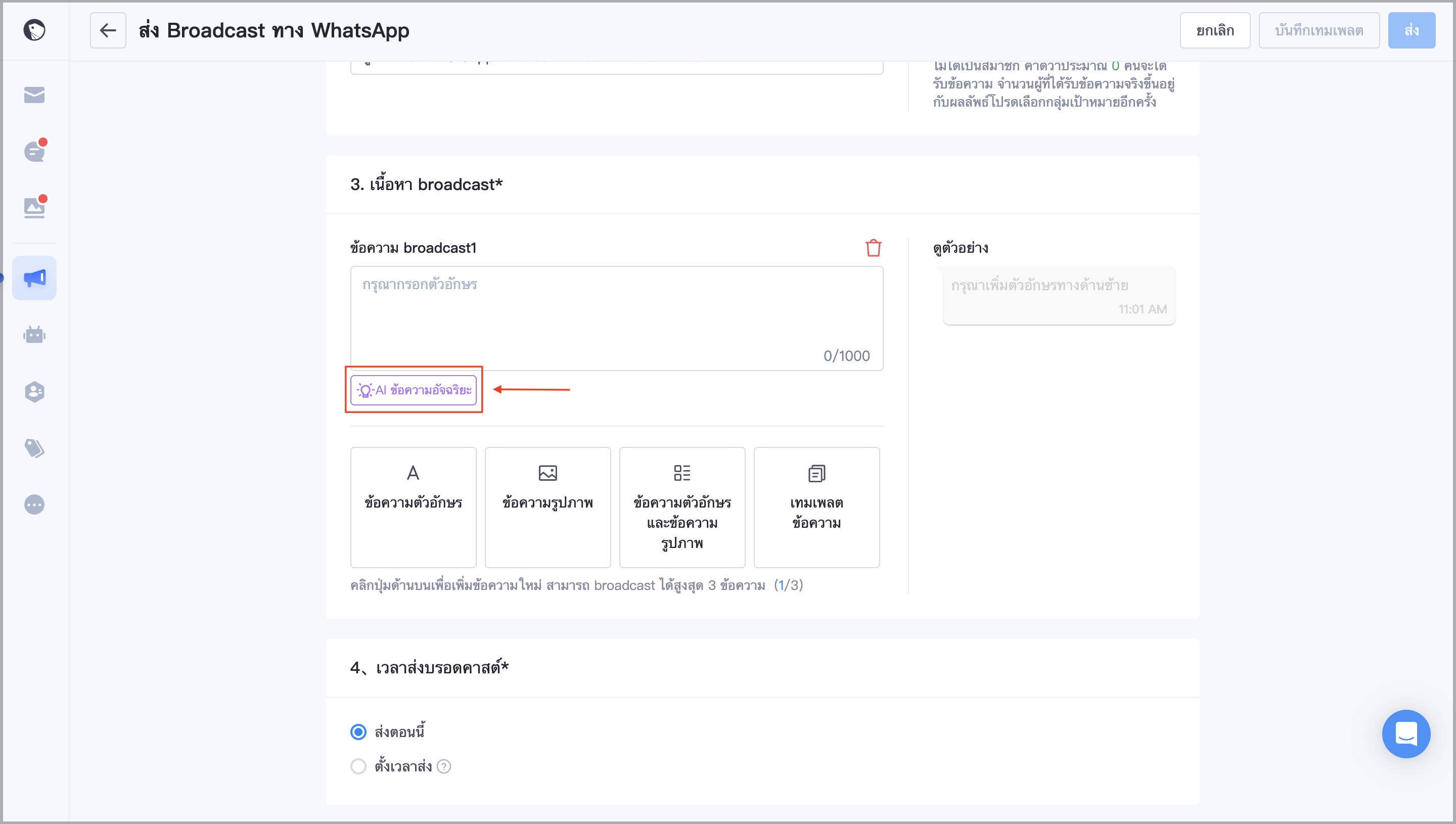Go back with the arrow button

108,30
